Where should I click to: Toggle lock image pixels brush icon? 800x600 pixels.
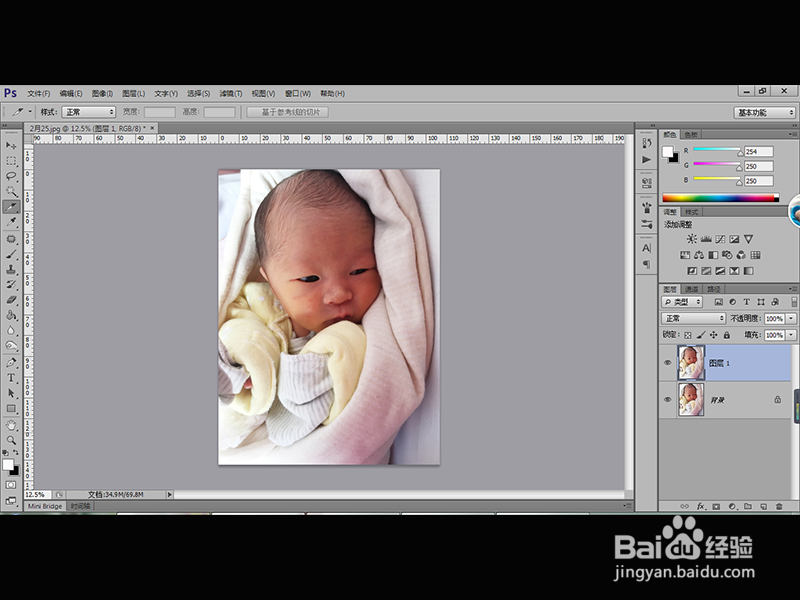pos(701,335)
